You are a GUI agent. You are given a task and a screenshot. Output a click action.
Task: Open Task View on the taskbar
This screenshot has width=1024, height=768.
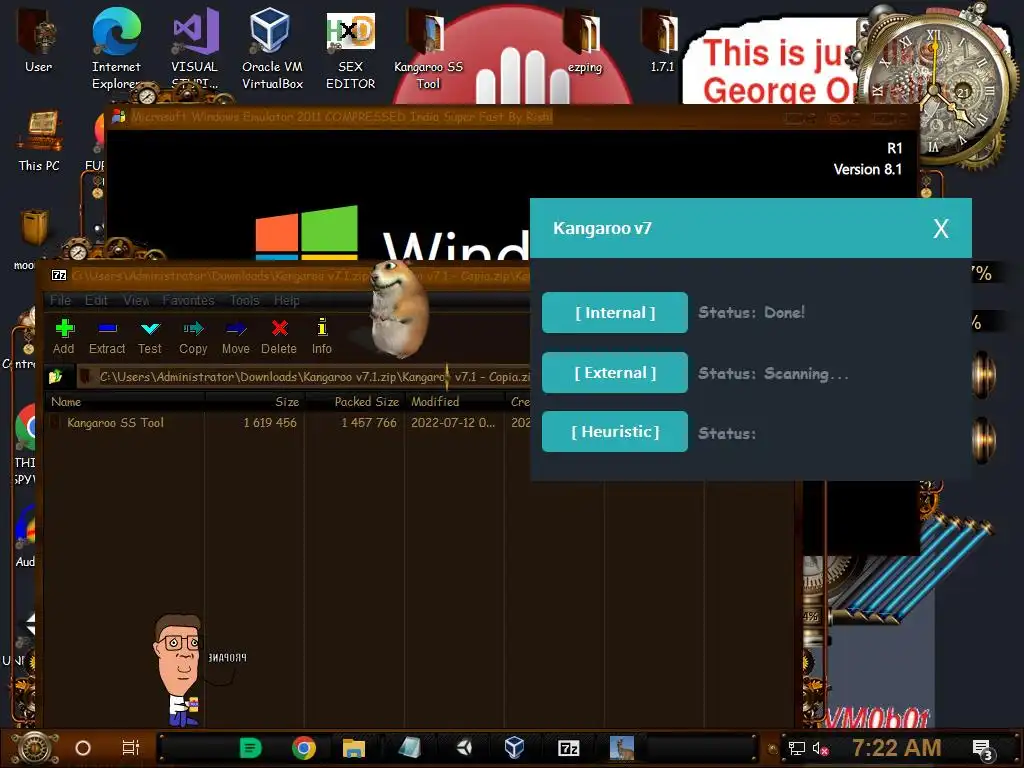point(131,748)
